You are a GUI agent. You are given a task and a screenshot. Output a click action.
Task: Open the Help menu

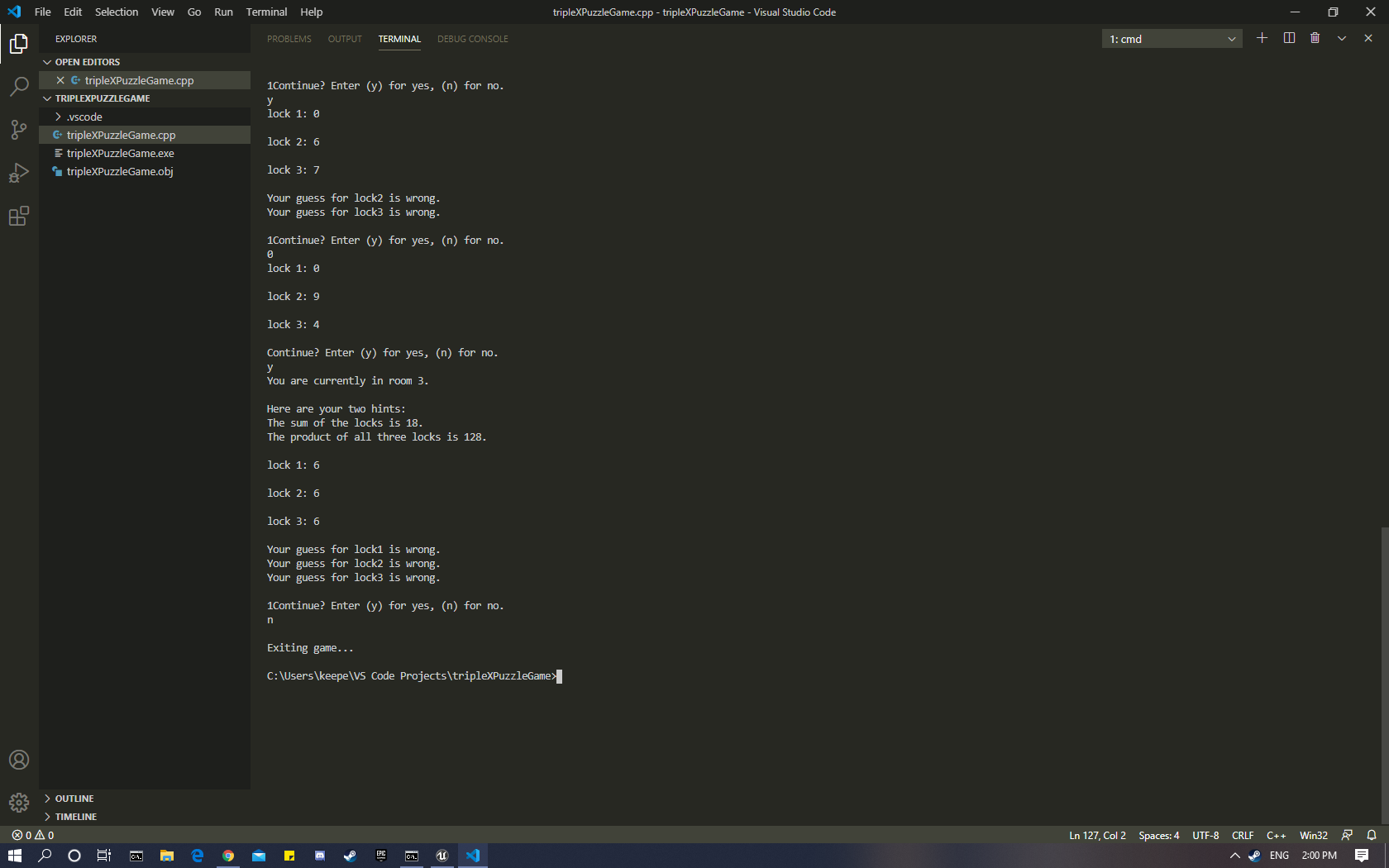pyautogui.click(x=312, y=12)
